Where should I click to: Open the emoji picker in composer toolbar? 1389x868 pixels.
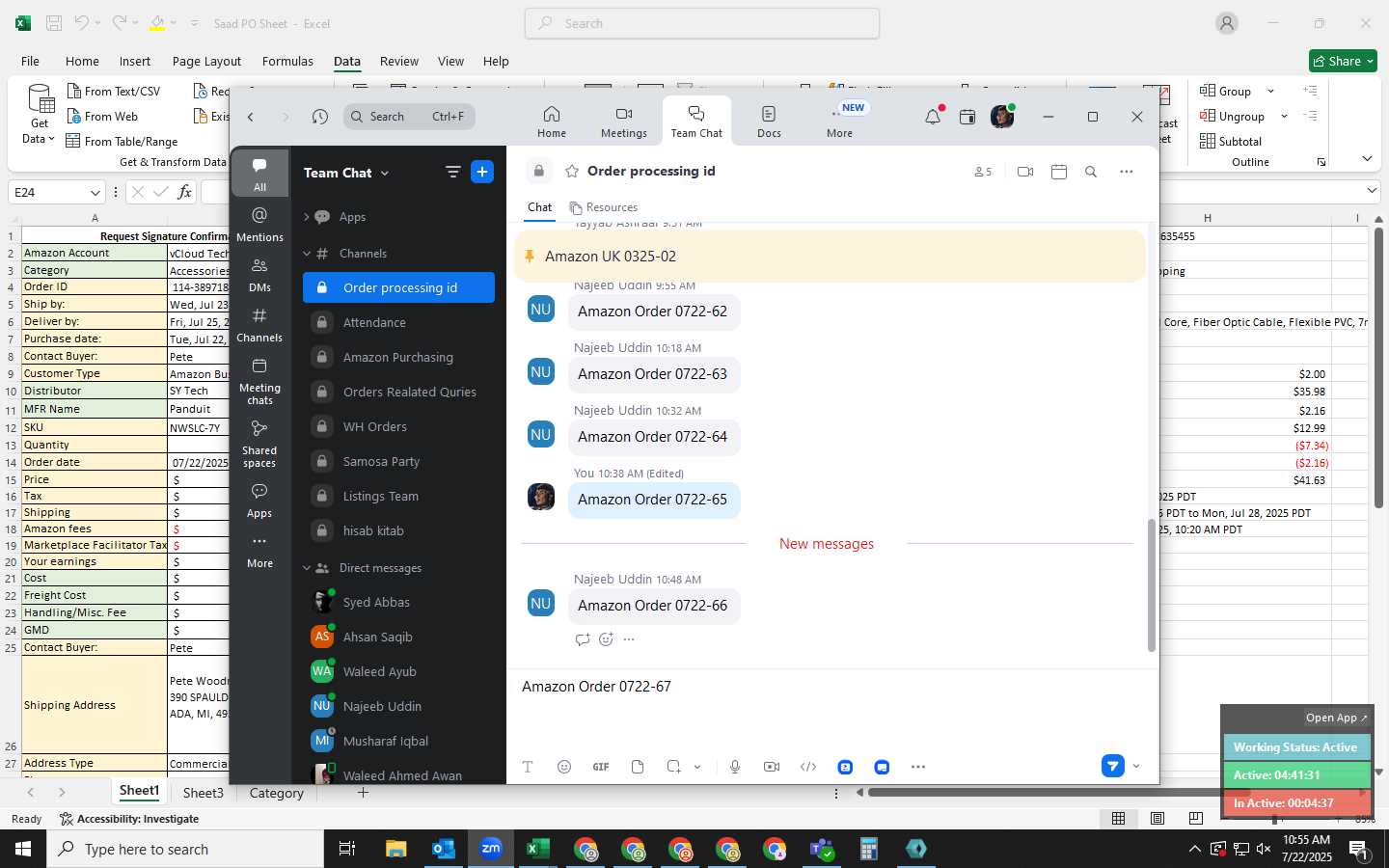coord(564,767)
